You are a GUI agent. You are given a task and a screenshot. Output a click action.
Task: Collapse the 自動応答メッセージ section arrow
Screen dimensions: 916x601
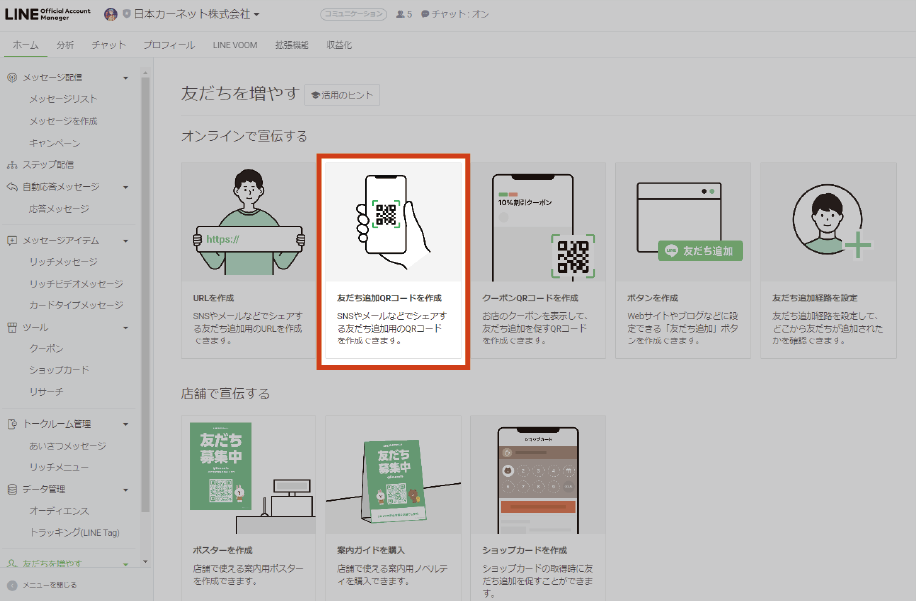coord(126,187)
